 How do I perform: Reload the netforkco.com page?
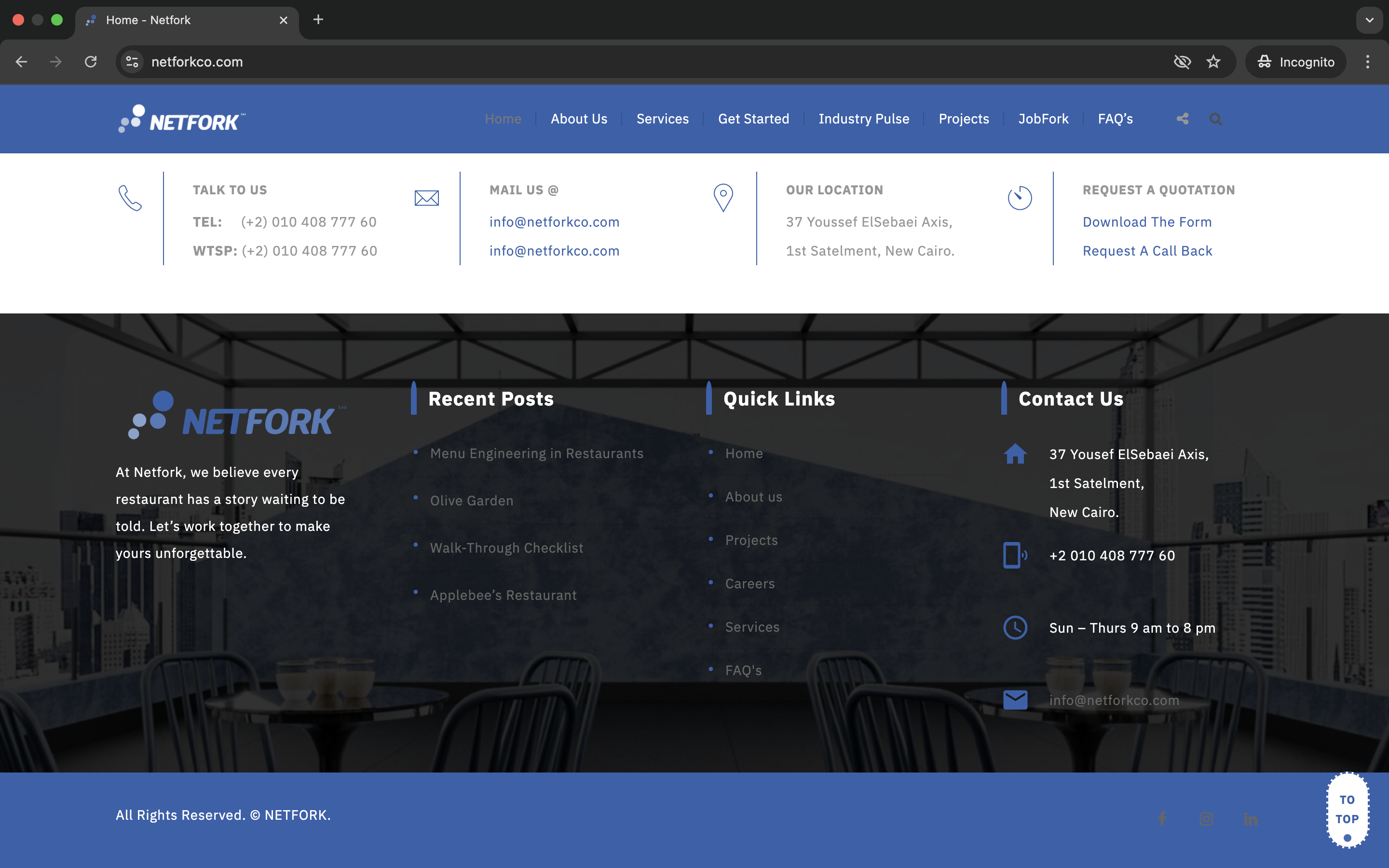pyautogui.click(x=91, y=62)
